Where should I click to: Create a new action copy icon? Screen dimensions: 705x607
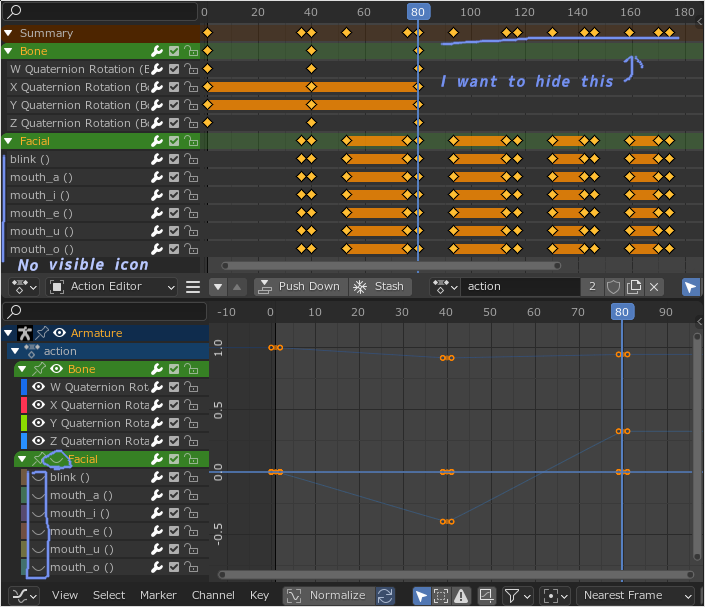point(634,286)
